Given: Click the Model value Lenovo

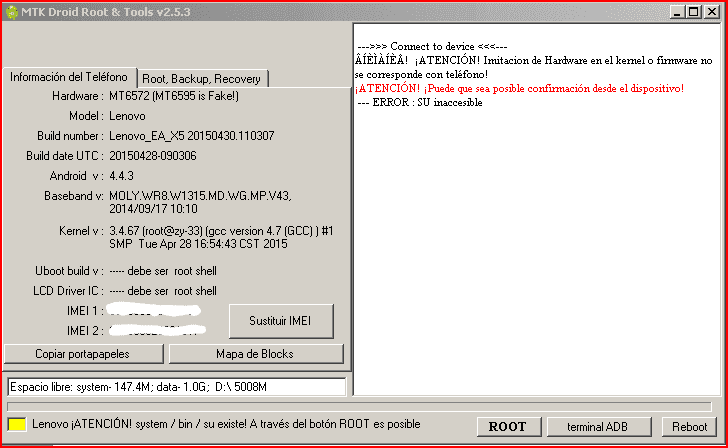Looking at the screenshot, I should (x=127, y=116).
